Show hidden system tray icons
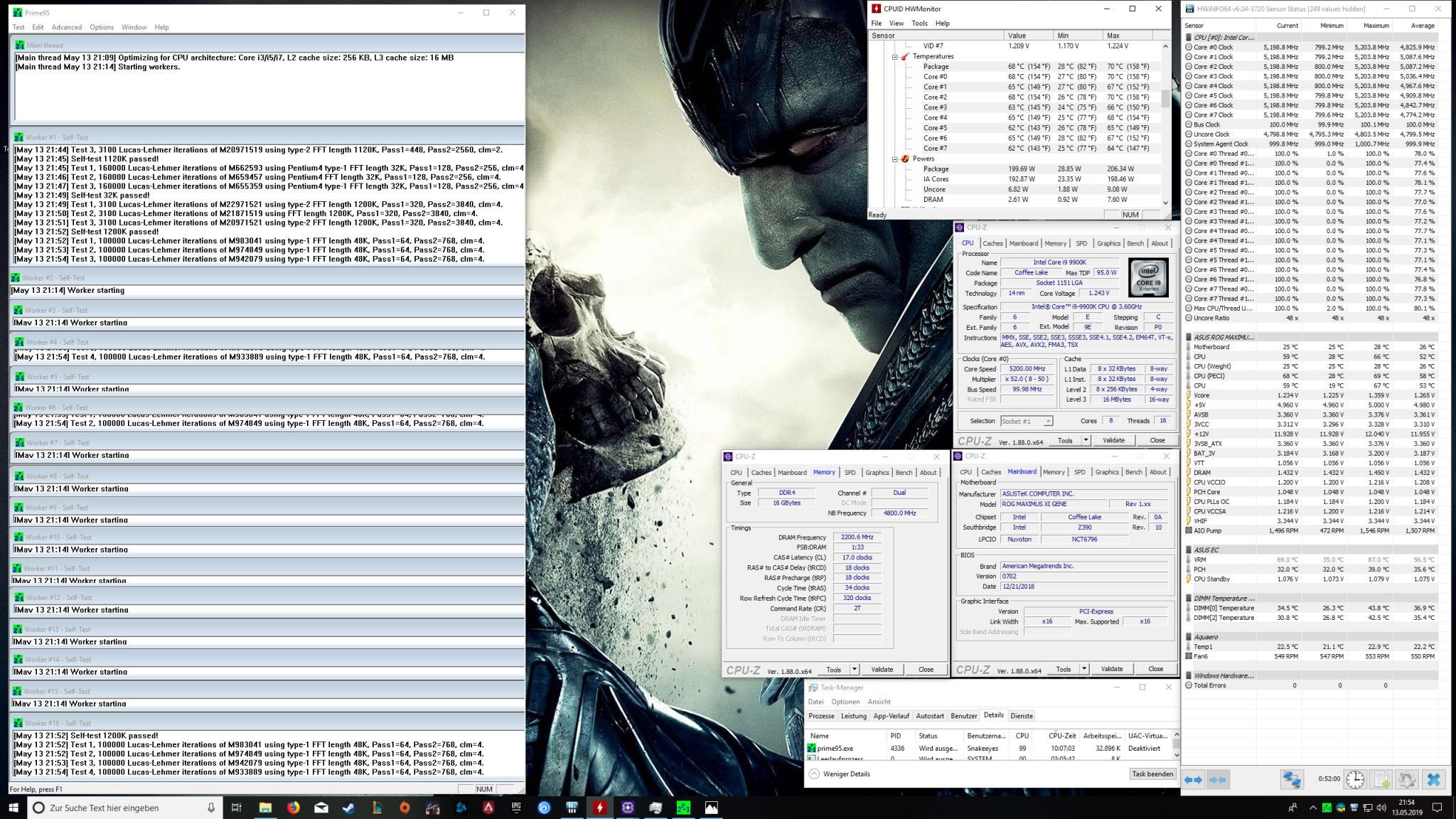Screen dimensions: 1456x819 tap(1312, 808)
